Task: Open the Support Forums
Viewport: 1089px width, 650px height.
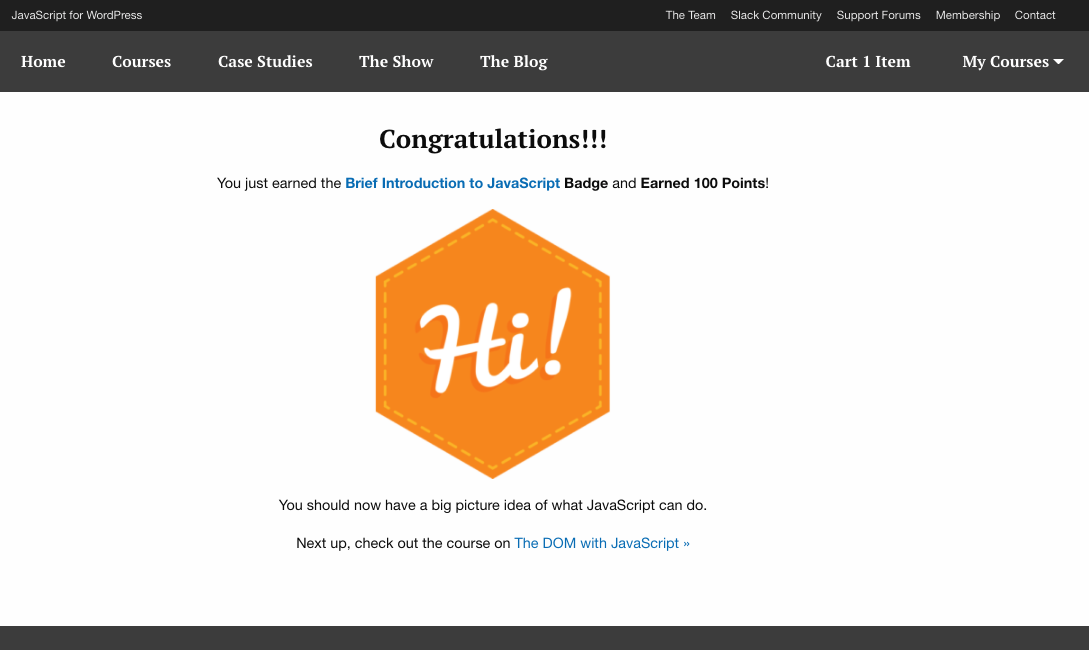Action: click(x=878, y=15)
